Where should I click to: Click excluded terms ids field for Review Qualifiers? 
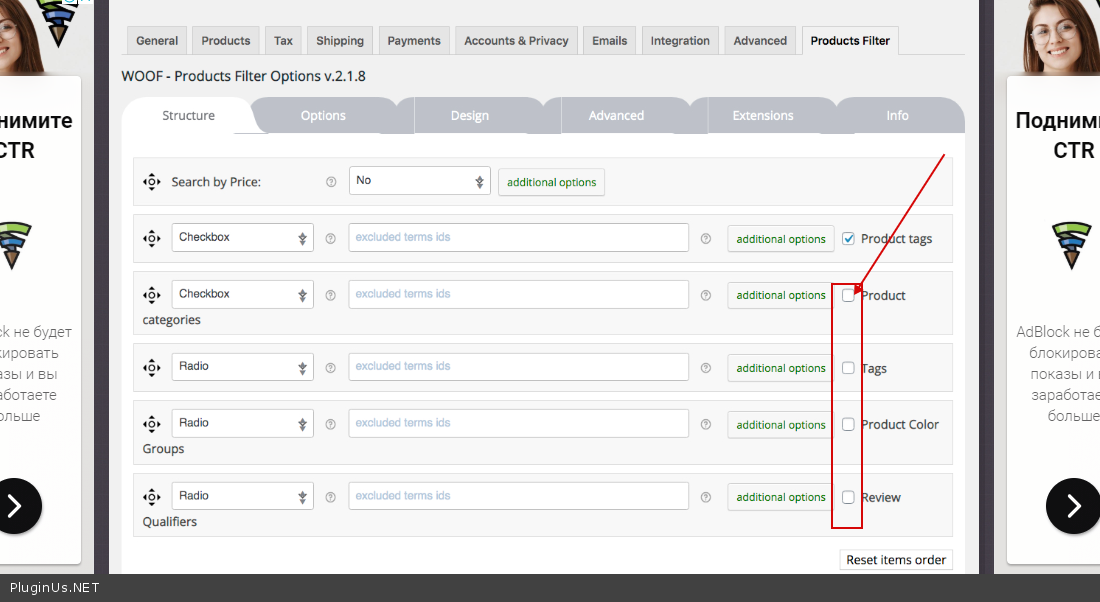518,496
